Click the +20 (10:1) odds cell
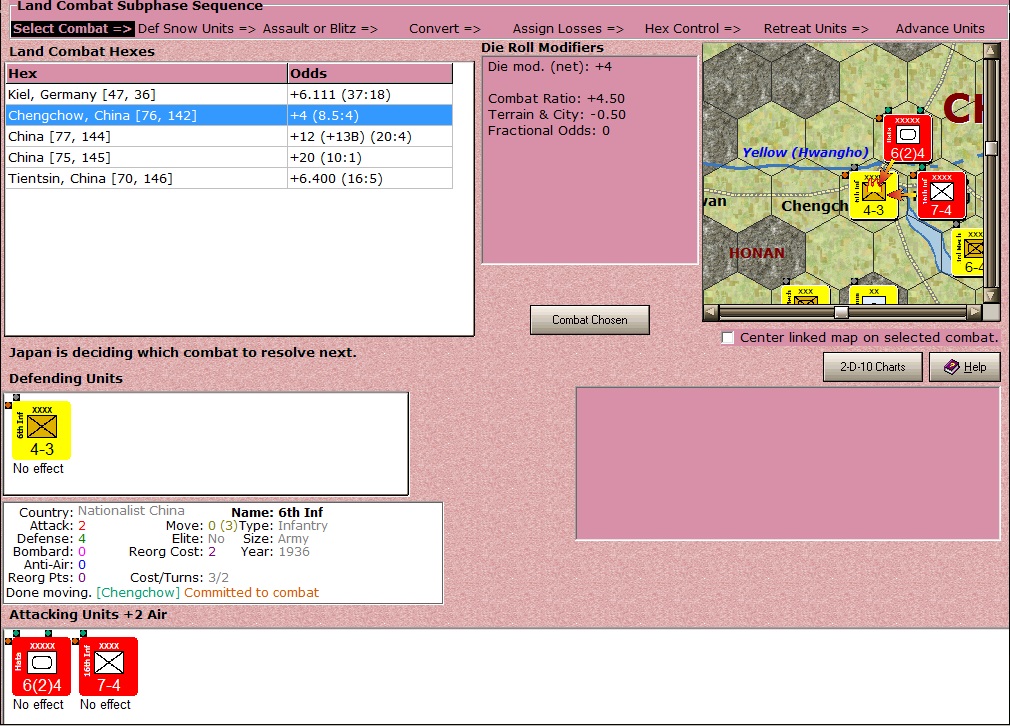 (370, 158)
